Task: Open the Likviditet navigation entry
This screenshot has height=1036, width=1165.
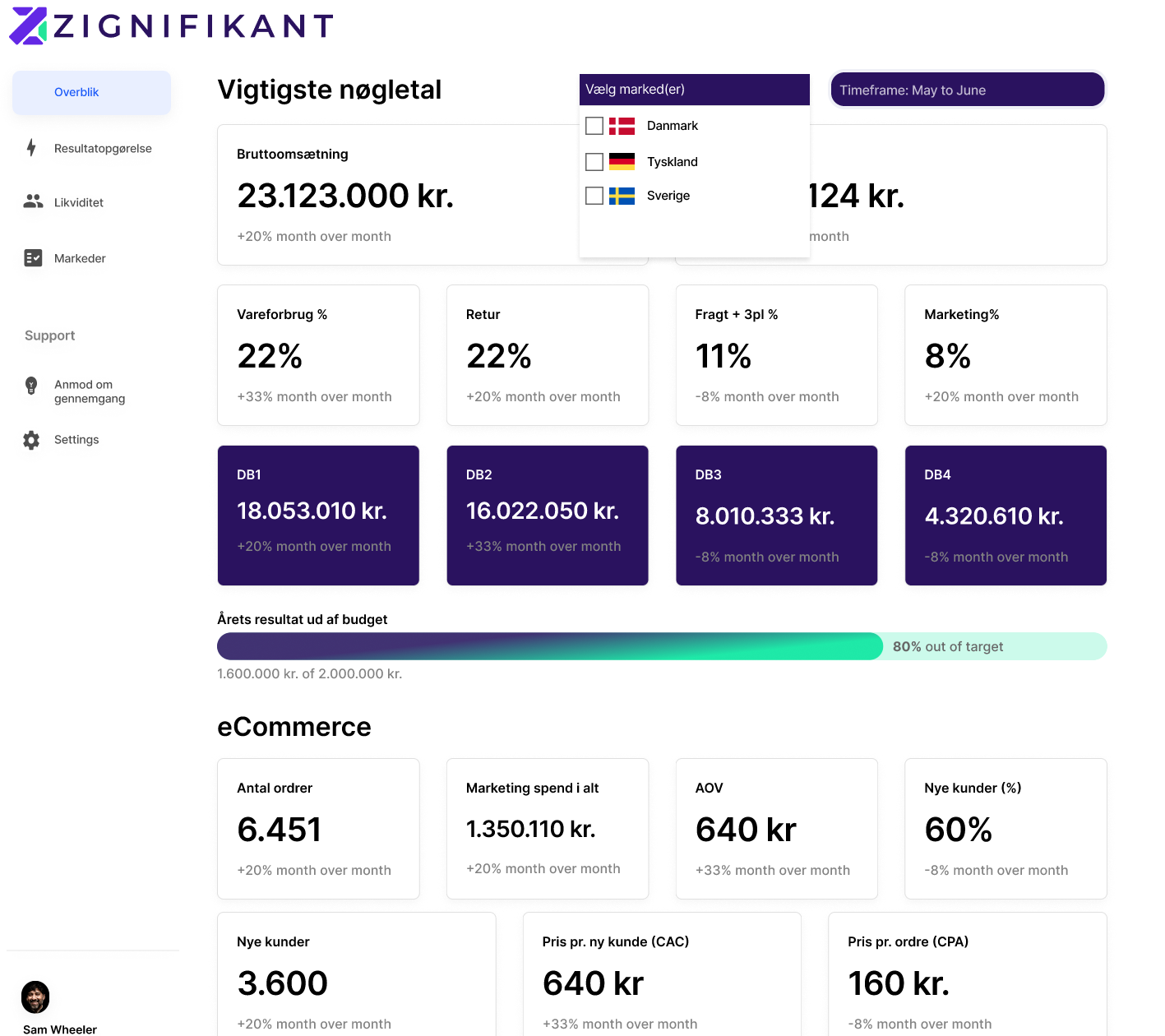Action: click(x=79, y=201)
